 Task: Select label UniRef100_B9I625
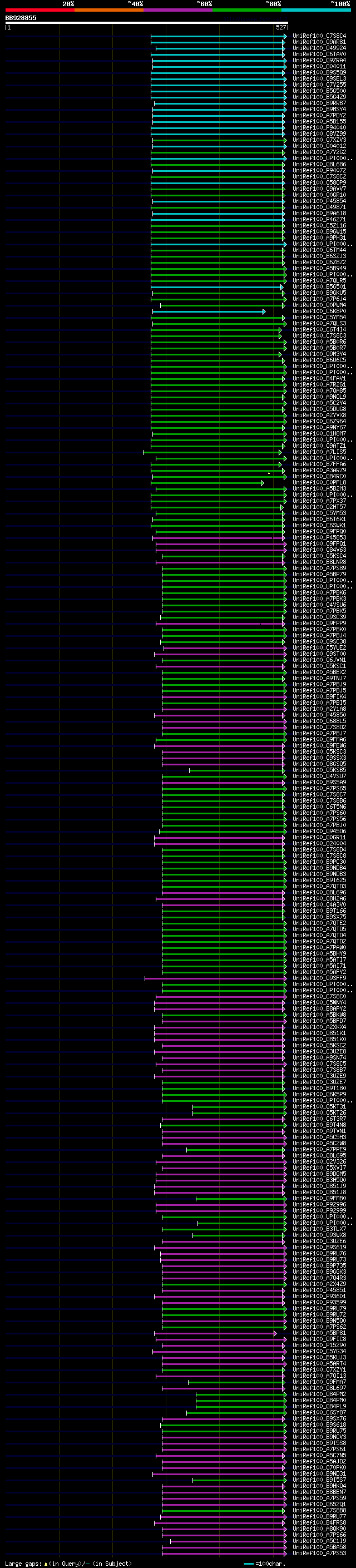tap(319, 880)
